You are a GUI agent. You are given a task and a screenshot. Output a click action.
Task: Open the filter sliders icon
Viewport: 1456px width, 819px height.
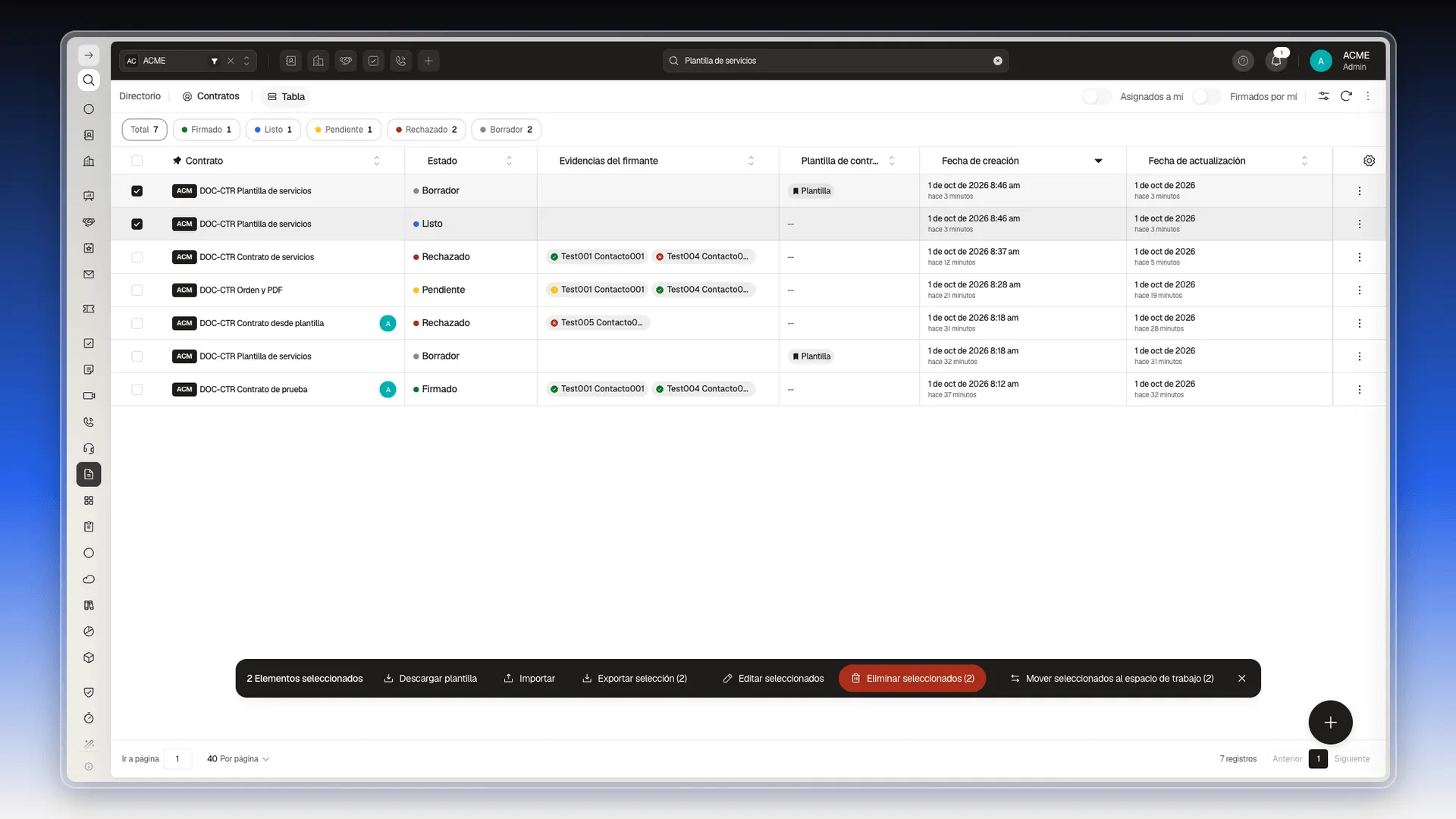pos(1323,96)
